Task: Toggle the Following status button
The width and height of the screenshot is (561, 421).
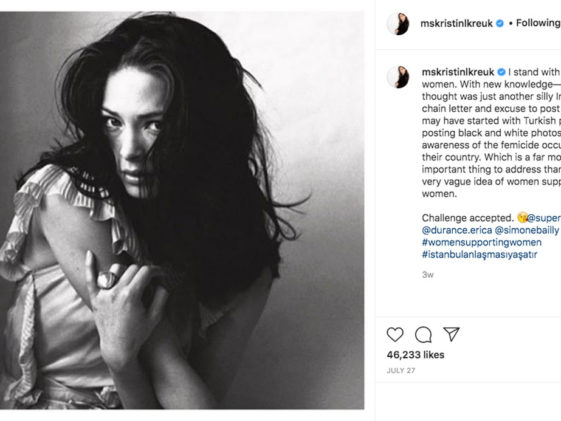Action: point(538,23)
